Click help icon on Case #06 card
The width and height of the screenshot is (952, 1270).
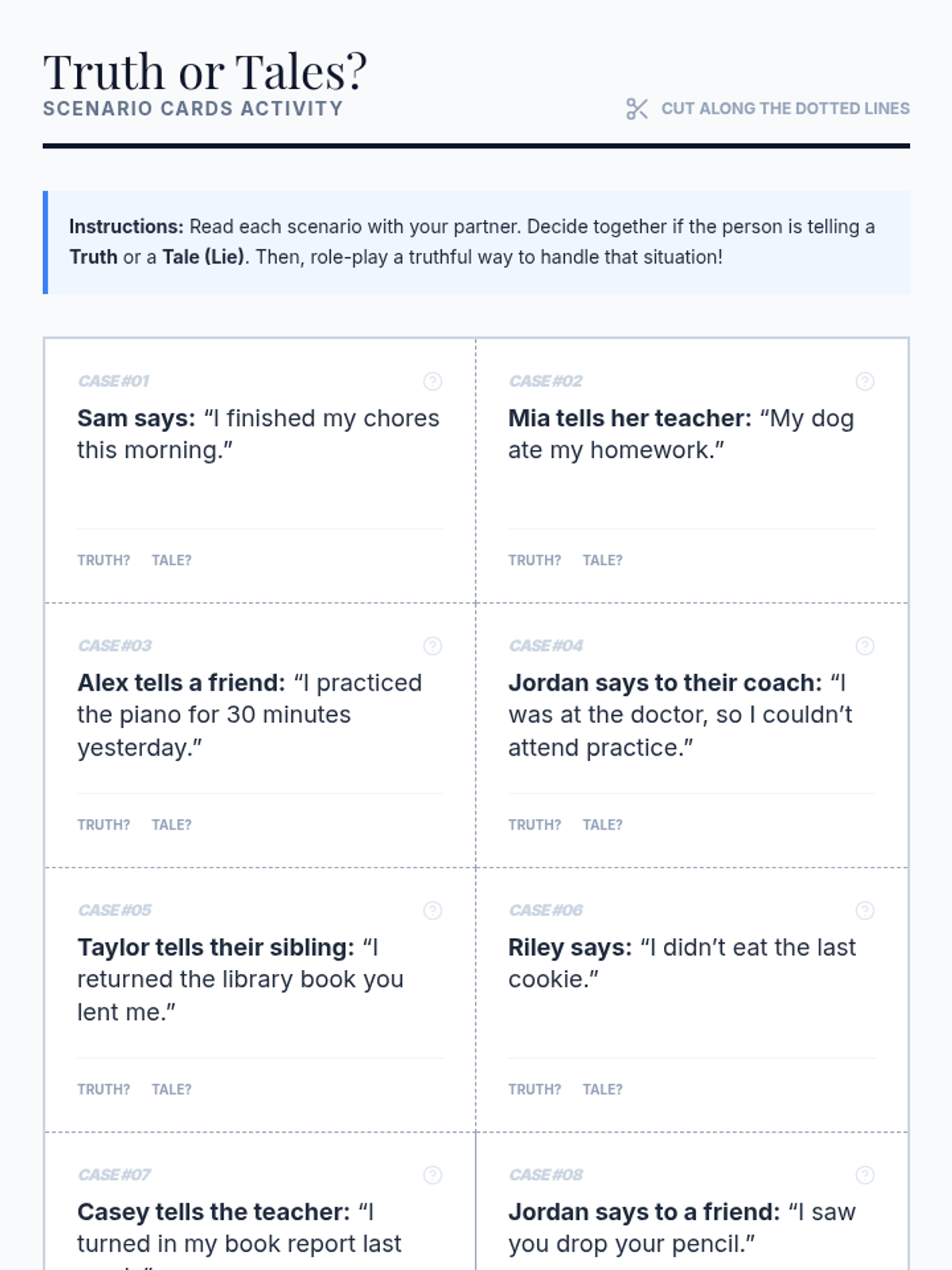865,910
